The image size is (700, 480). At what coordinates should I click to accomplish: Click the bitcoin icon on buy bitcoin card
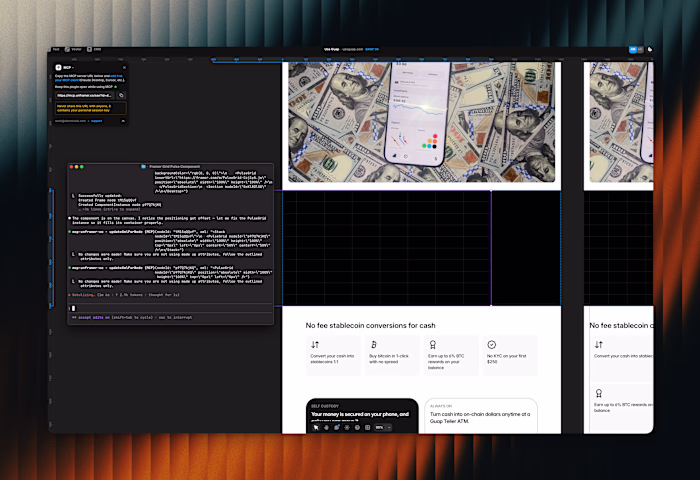pos(374,345)
